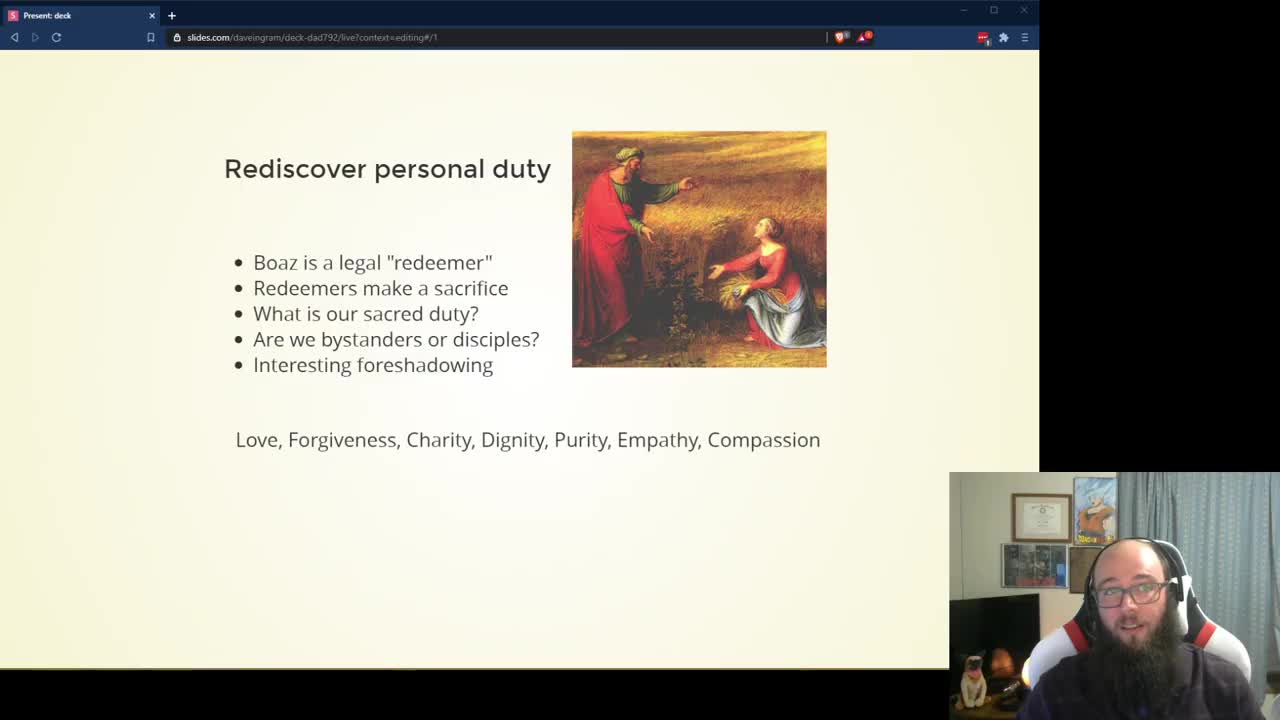1280x720 pixels.
Task: Open Brave Rewards triangle icon
Action: pyautogui.click(x=865, y=37)
